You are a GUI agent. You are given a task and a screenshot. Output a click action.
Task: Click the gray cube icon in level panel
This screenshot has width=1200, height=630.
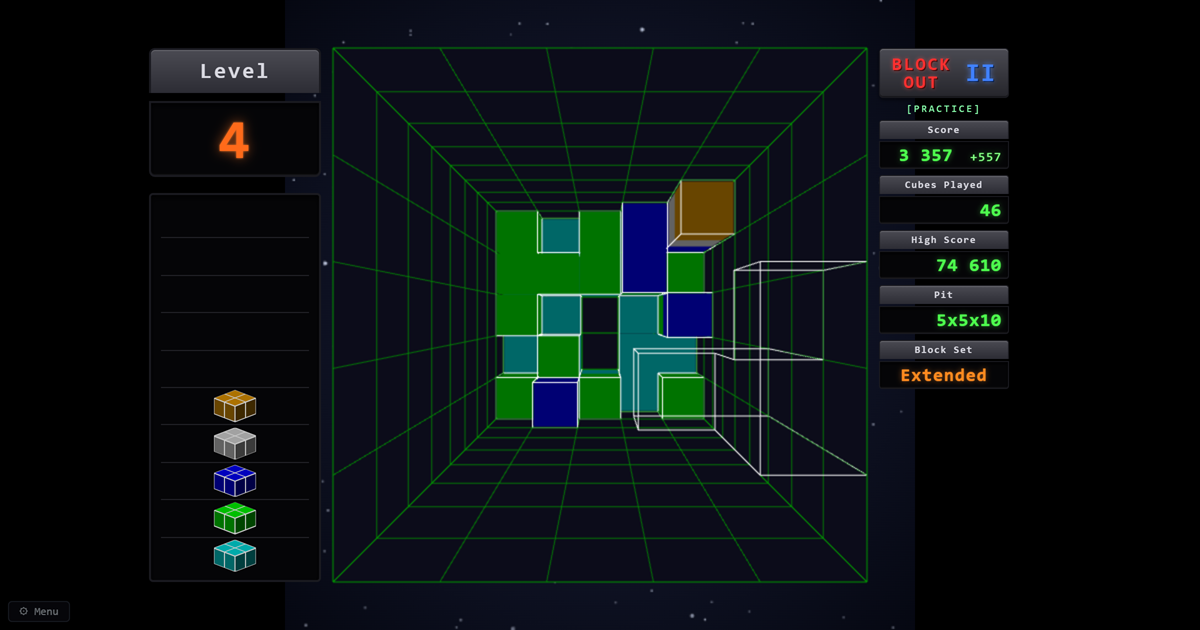235,443
